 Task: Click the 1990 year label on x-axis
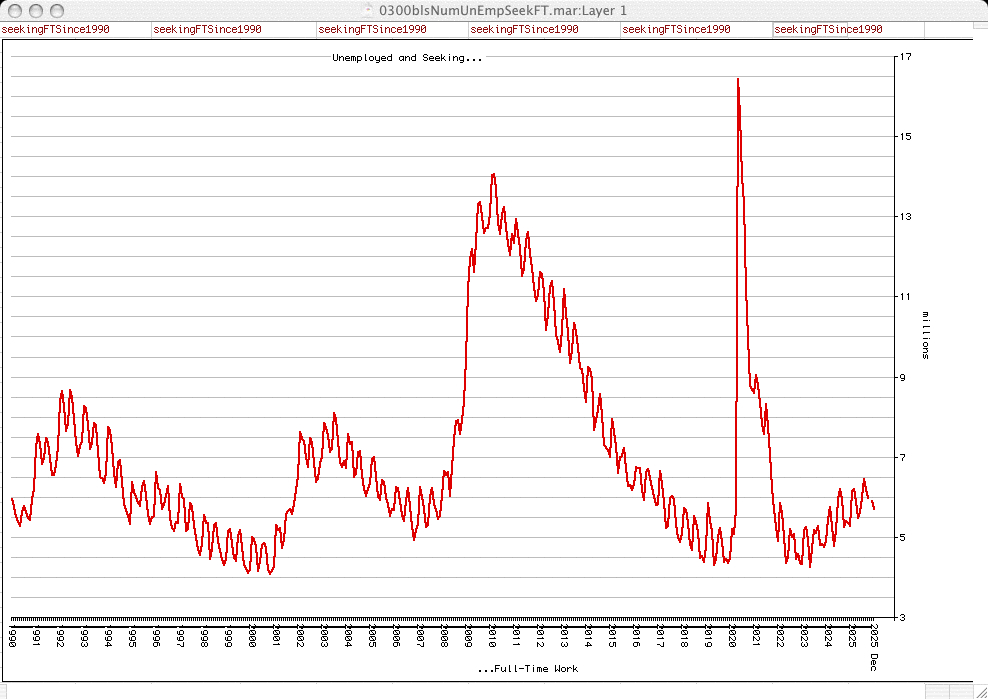tap(13, 637)
